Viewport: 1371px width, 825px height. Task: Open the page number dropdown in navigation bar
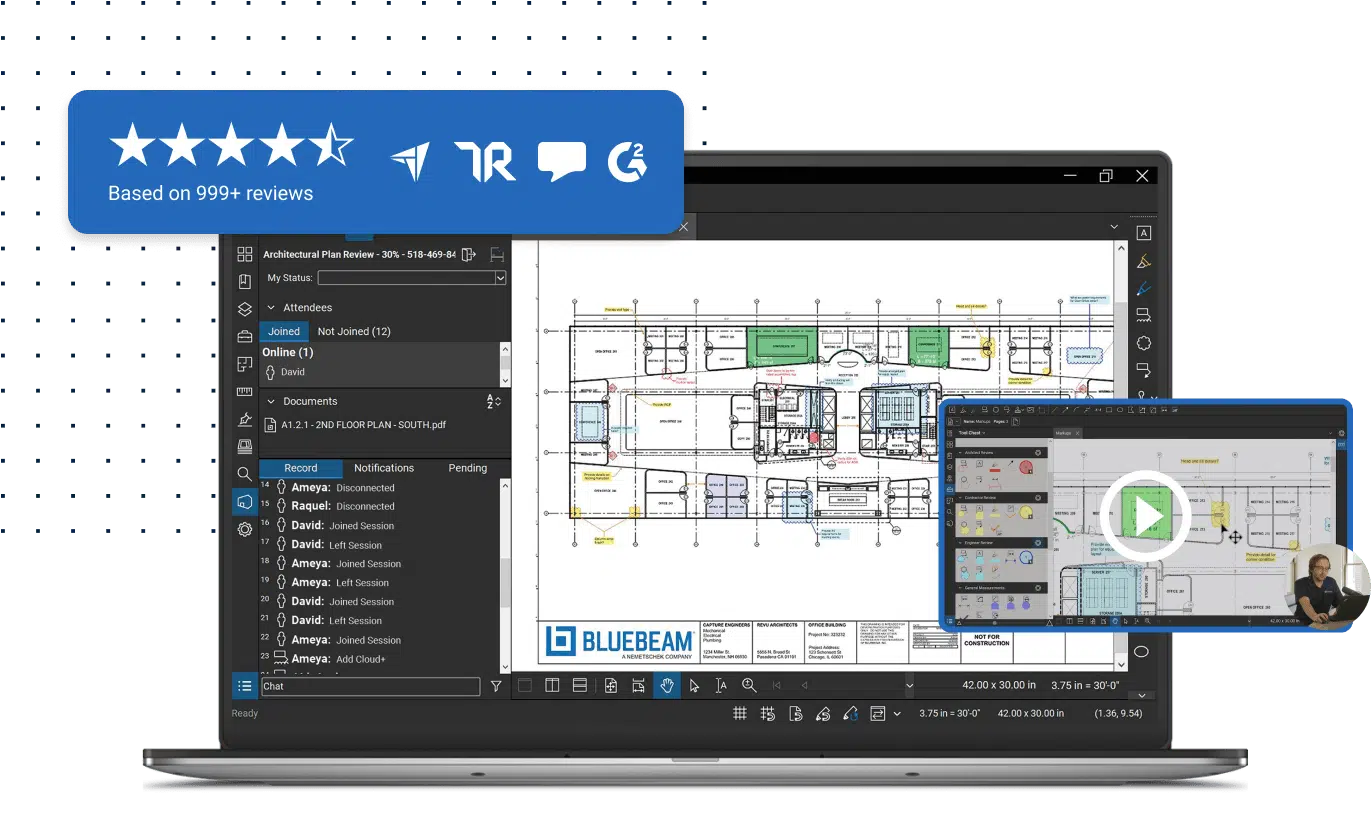(x=909, y=685)
